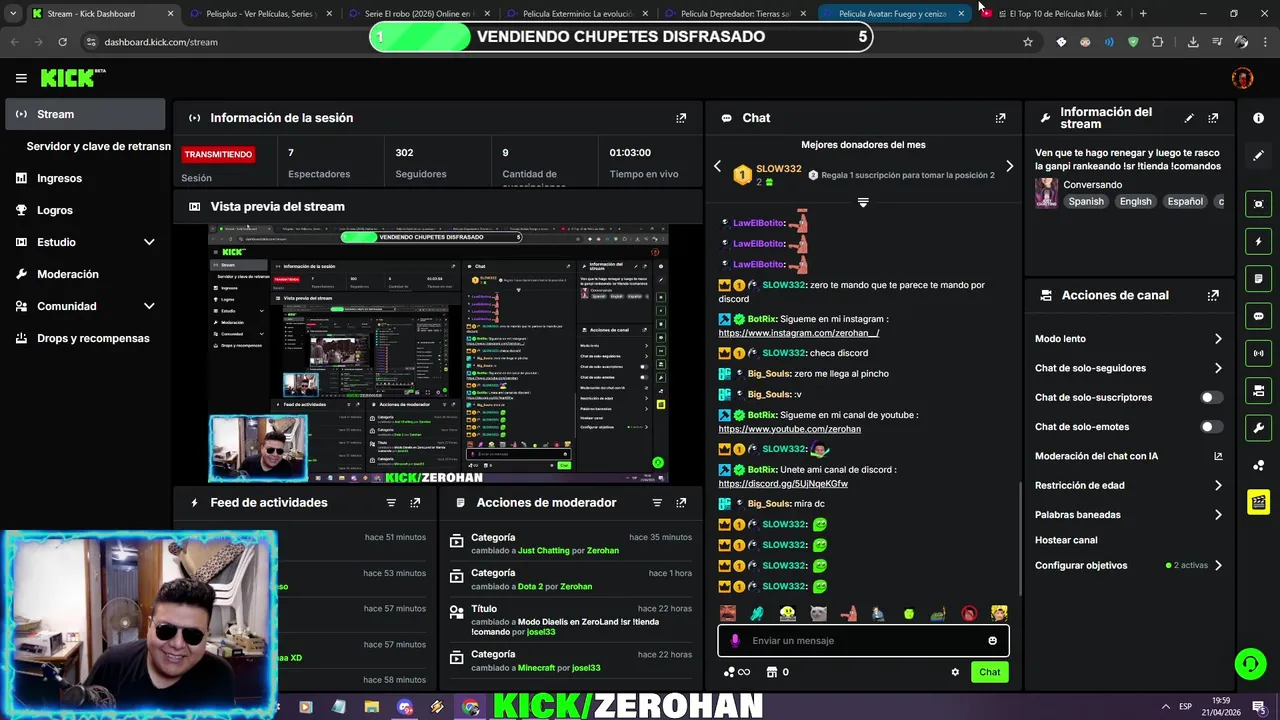Toggle the broadcast signal sidebar icon
The image size is (1280, 720).
coord(1258,353)
